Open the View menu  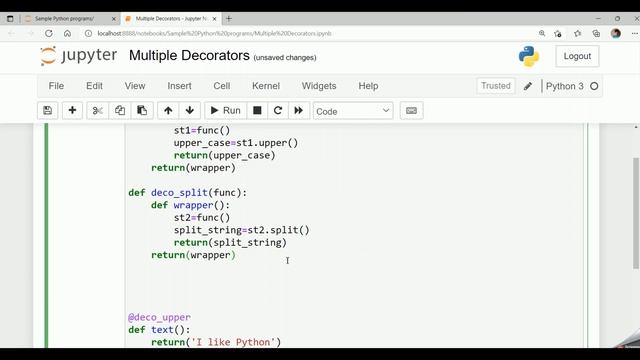[x=135, y=86]
